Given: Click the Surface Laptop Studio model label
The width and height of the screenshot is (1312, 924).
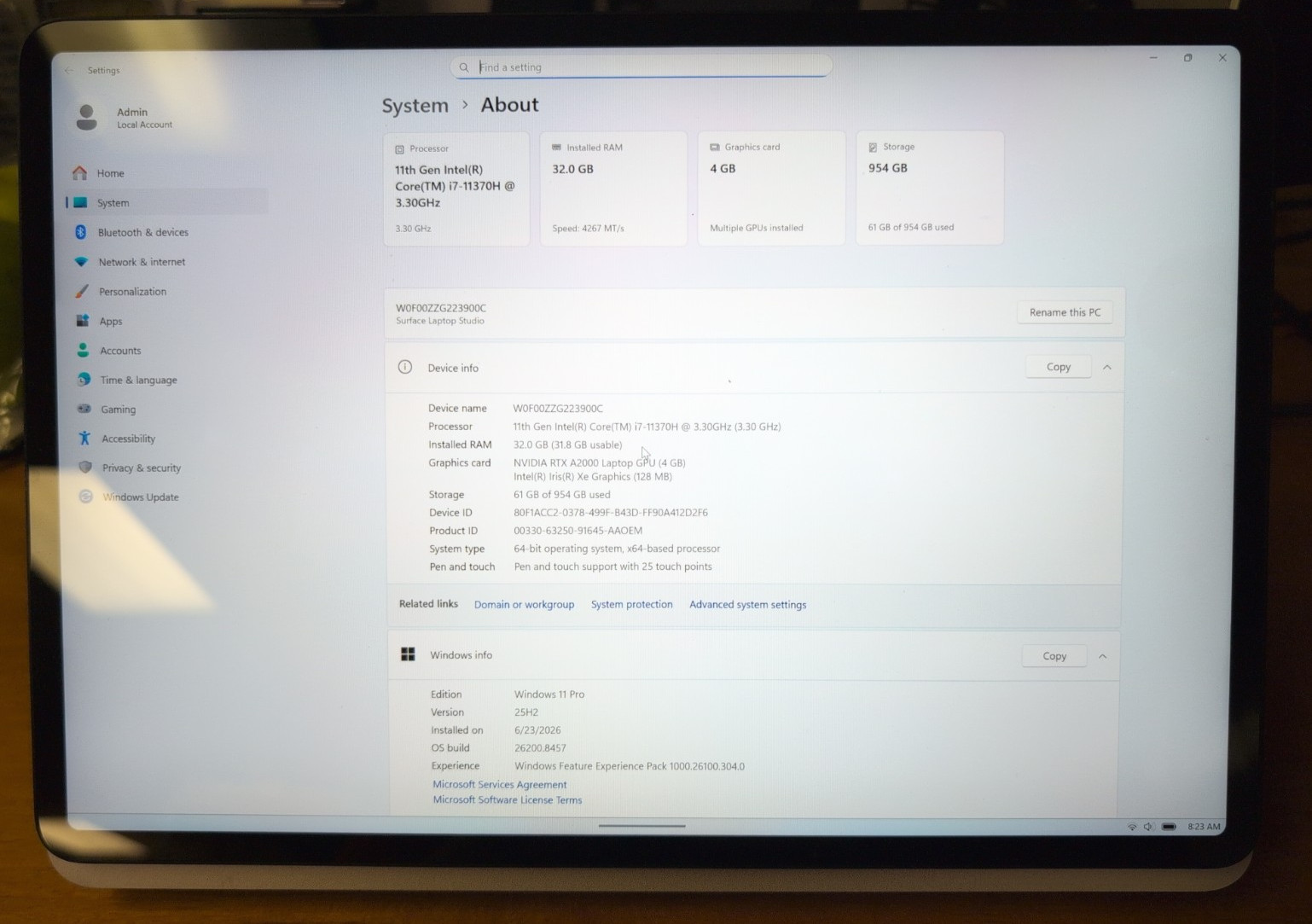Looking at the screenshot, I should pyautogui.click(x=439, y=321).
